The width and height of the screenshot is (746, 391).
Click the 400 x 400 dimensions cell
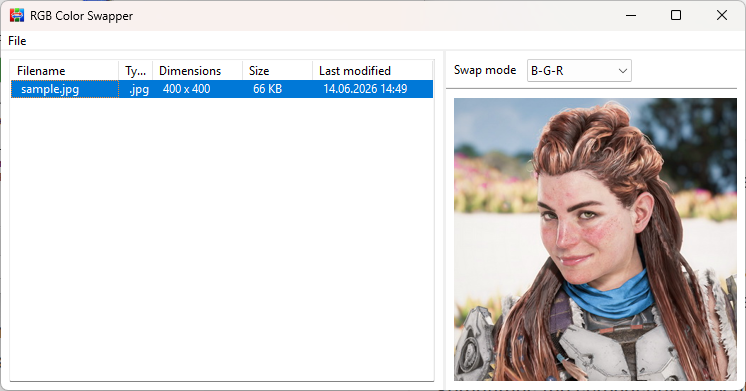(x=186, y=89)
